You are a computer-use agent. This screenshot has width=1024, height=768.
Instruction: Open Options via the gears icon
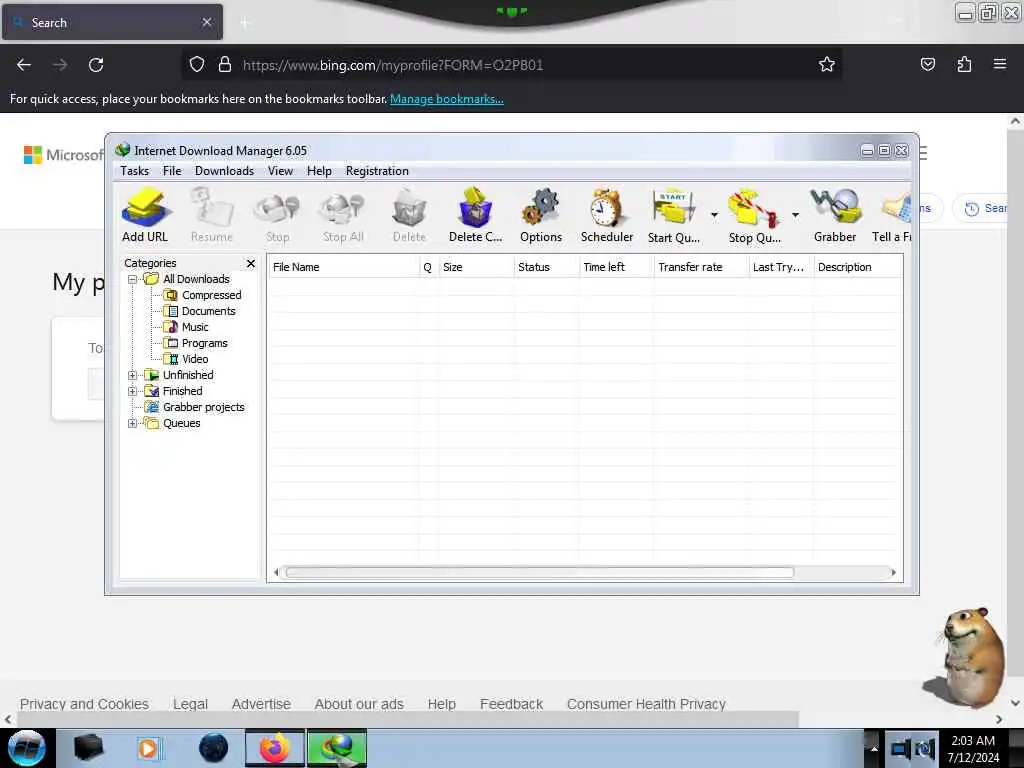coord(541,215)
